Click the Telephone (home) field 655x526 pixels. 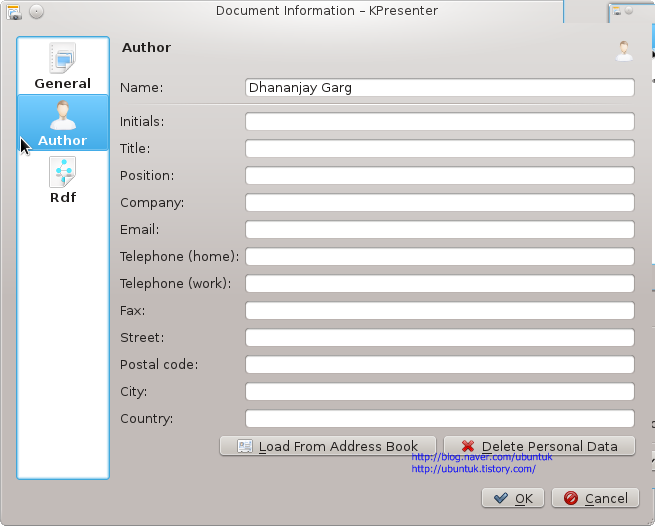coord(439,257)
